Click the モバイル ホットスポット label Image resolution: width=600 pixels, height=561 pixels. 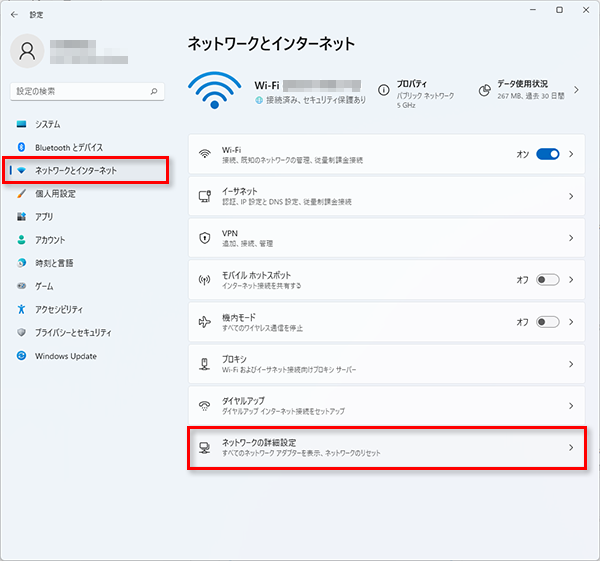coord(256,275)
